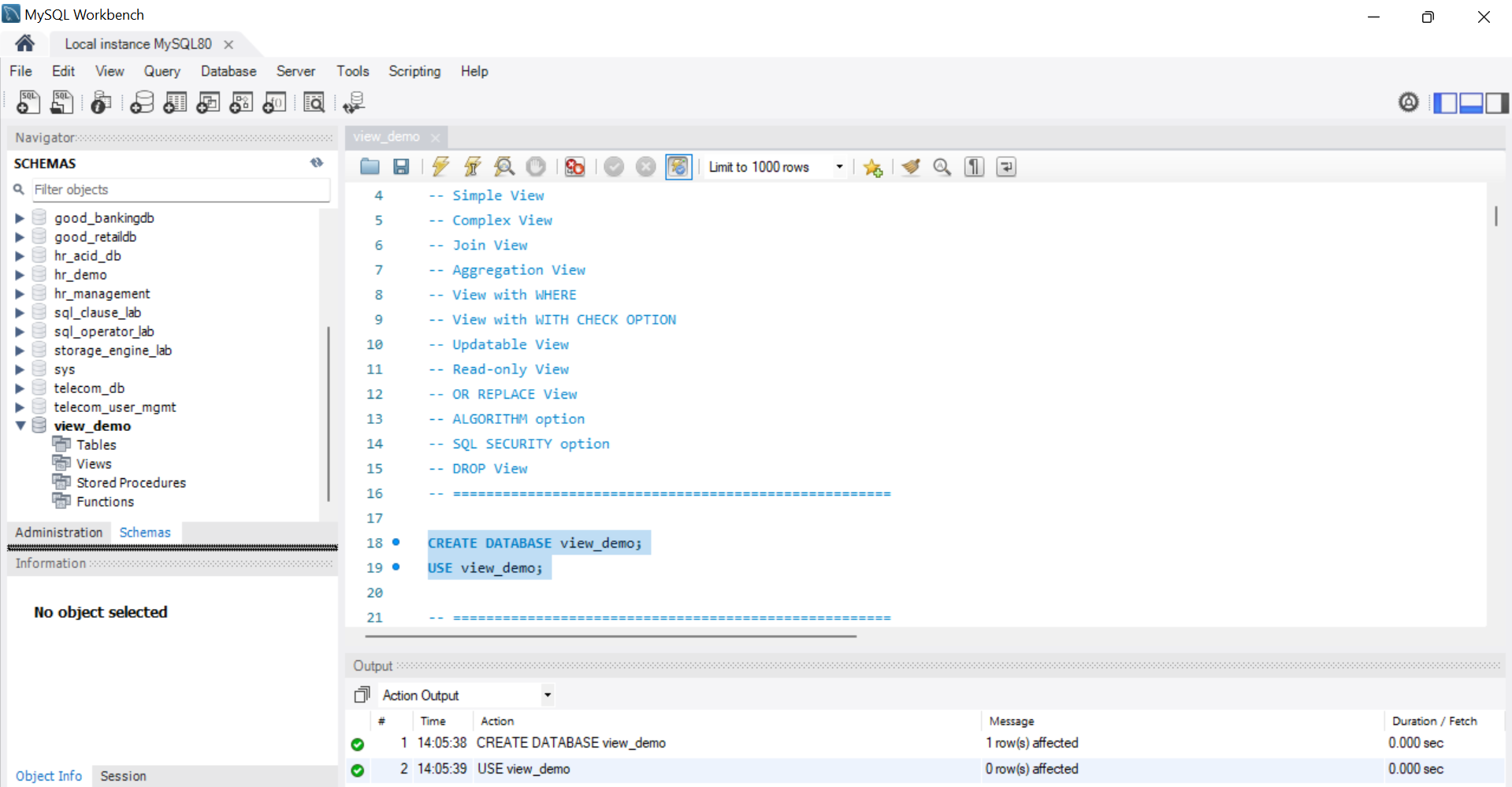Viewport: 1512px width, 787px height.
Task: Toggle word wrapping in editor
Action: click(x=1006, y=167)
